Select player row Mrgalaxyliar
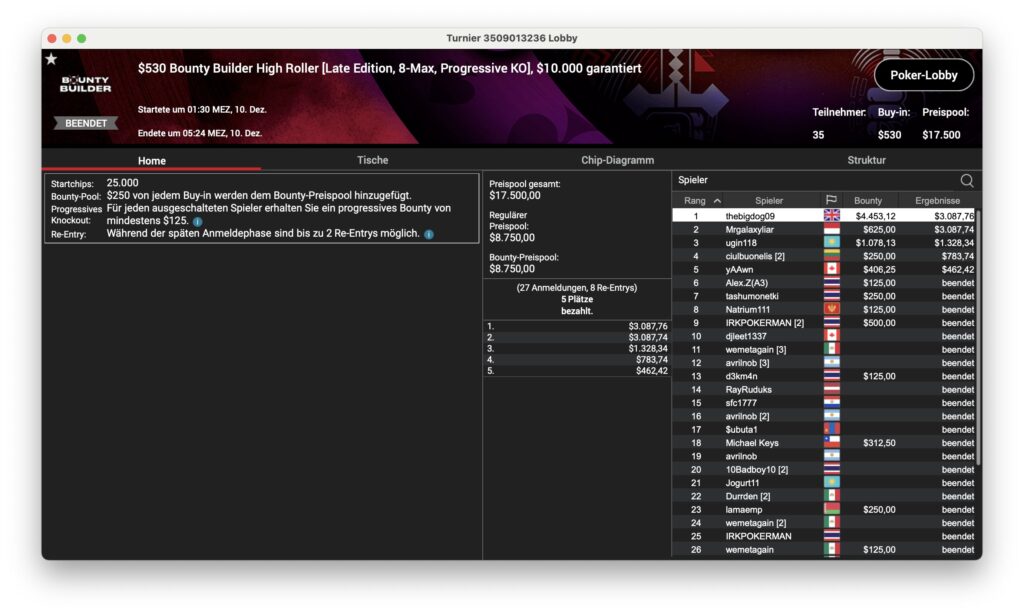Screen dimensions: 1024x615 (824, 229)
